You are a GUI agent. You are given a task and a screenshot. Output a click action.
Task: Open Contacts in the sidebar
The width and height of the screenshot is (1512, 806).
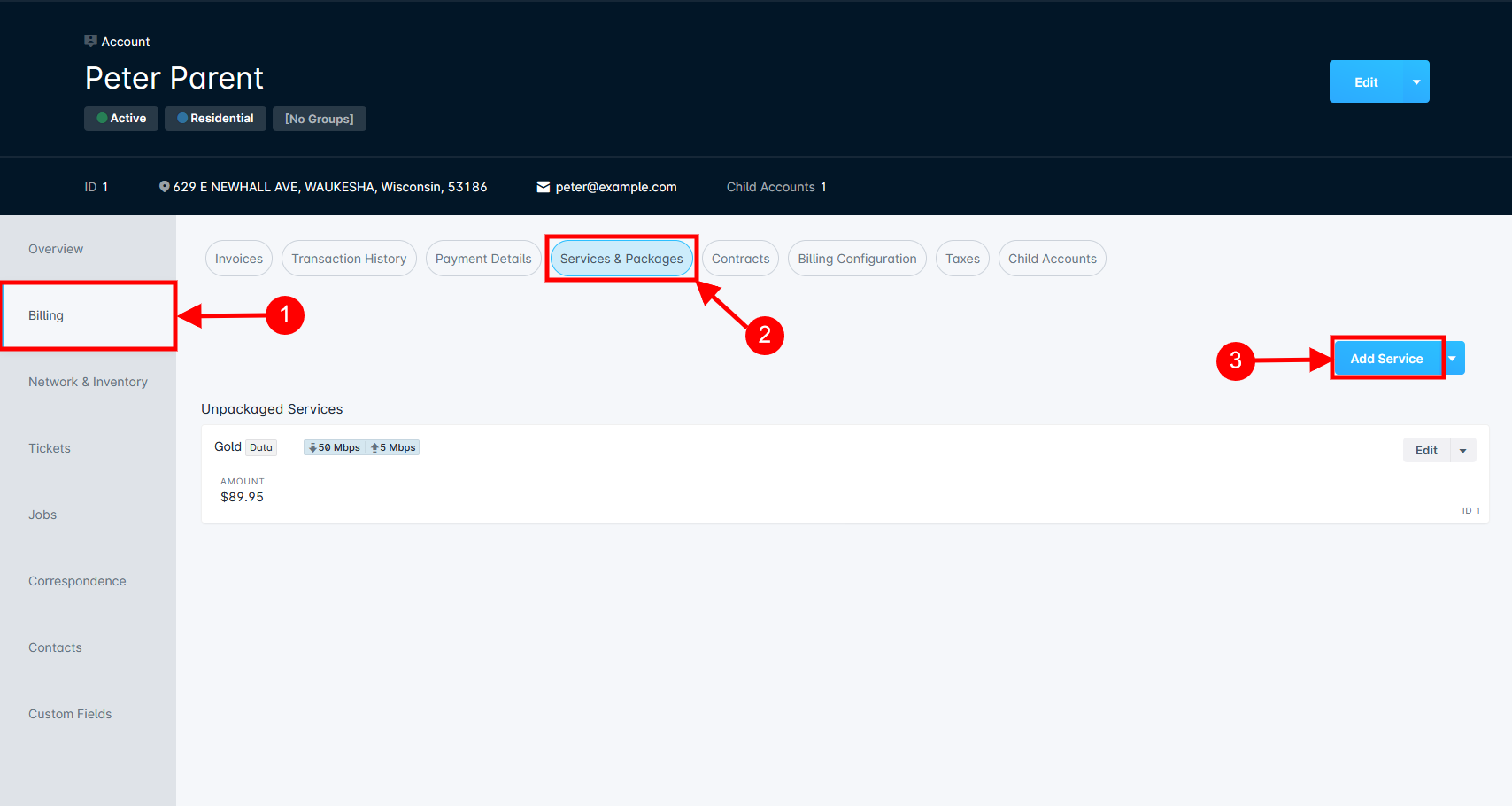pyautogui.click(x=88, y=647)
